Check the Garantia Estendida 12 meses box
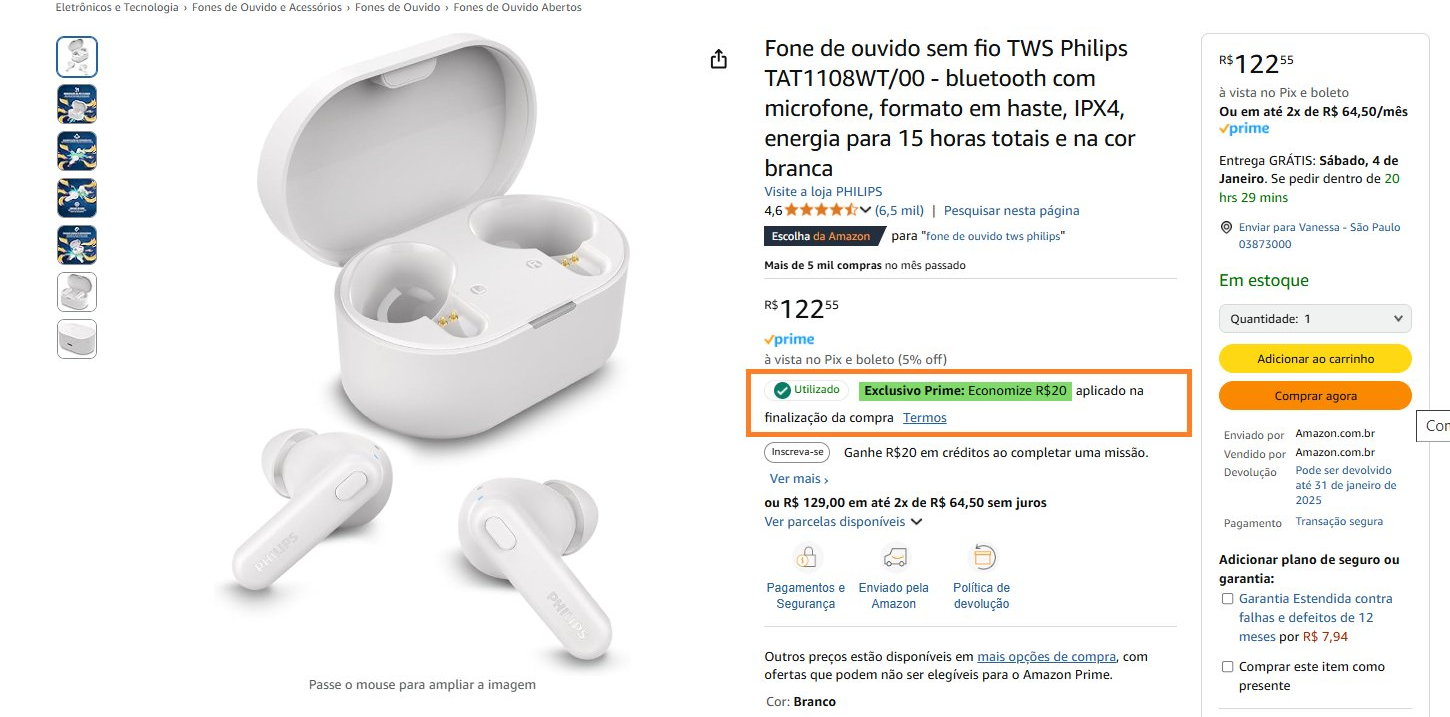Viewport: 1450px width, 717px height. (1227, 599)
